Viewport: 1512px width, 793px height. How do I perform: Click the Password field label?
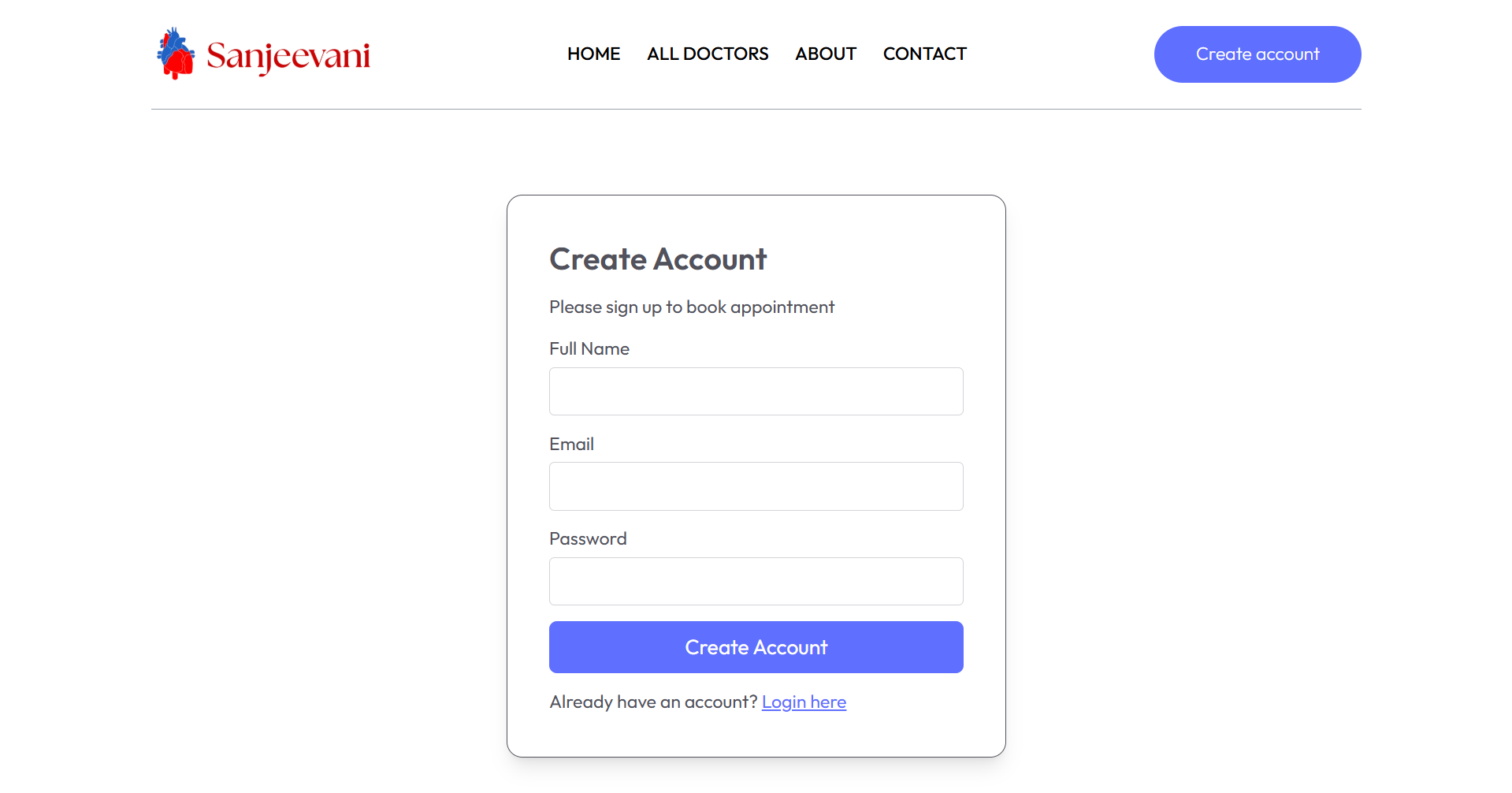[x=588, y=538]
